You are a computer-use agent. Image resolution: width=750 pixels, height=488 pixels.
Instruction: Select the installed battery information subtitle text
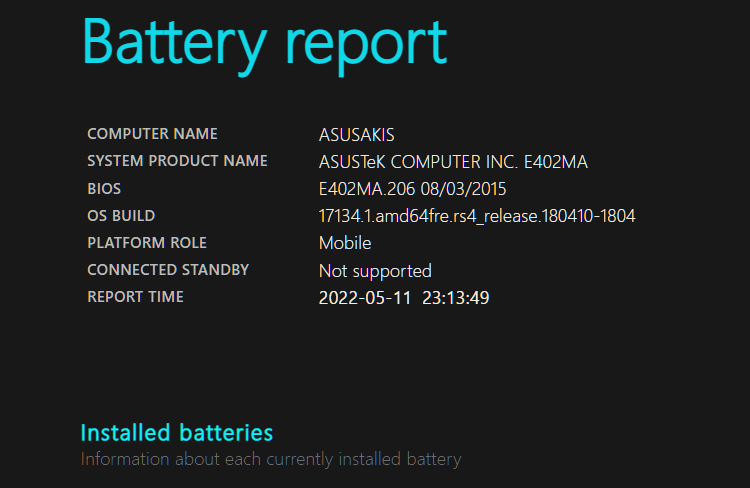(270, 460)
